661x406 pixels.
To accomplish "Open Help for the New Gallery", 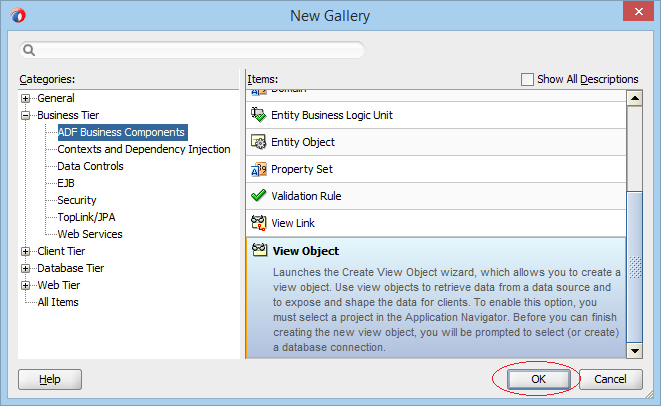I will click(x=50, y=379).
